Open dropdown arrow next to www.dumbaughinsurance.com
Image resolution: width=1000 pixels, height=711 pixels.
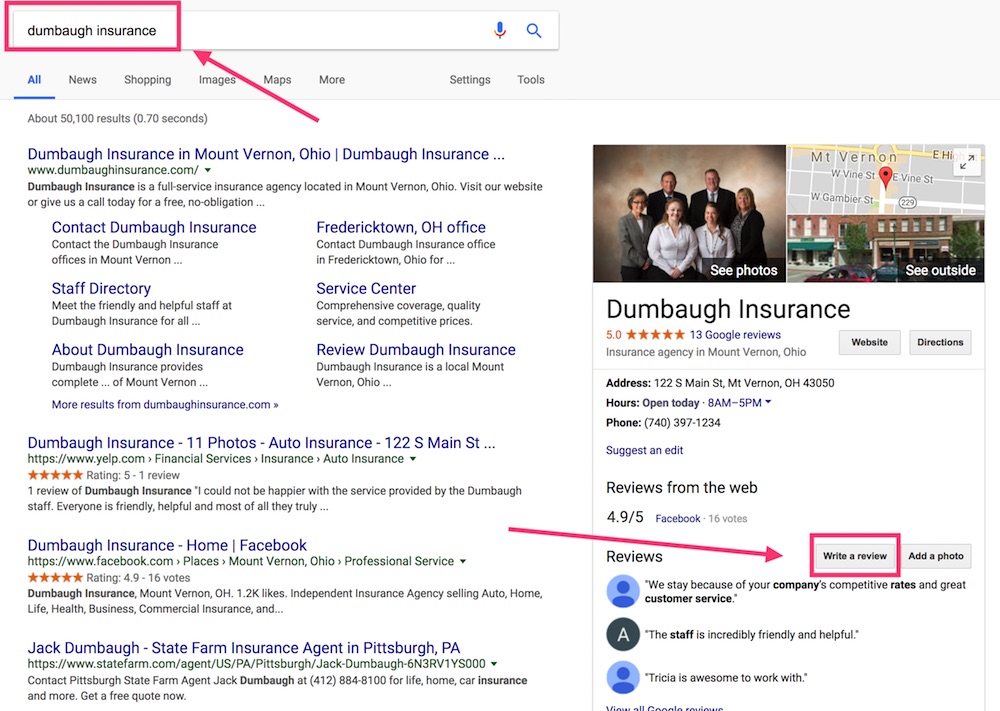[208, 170]
